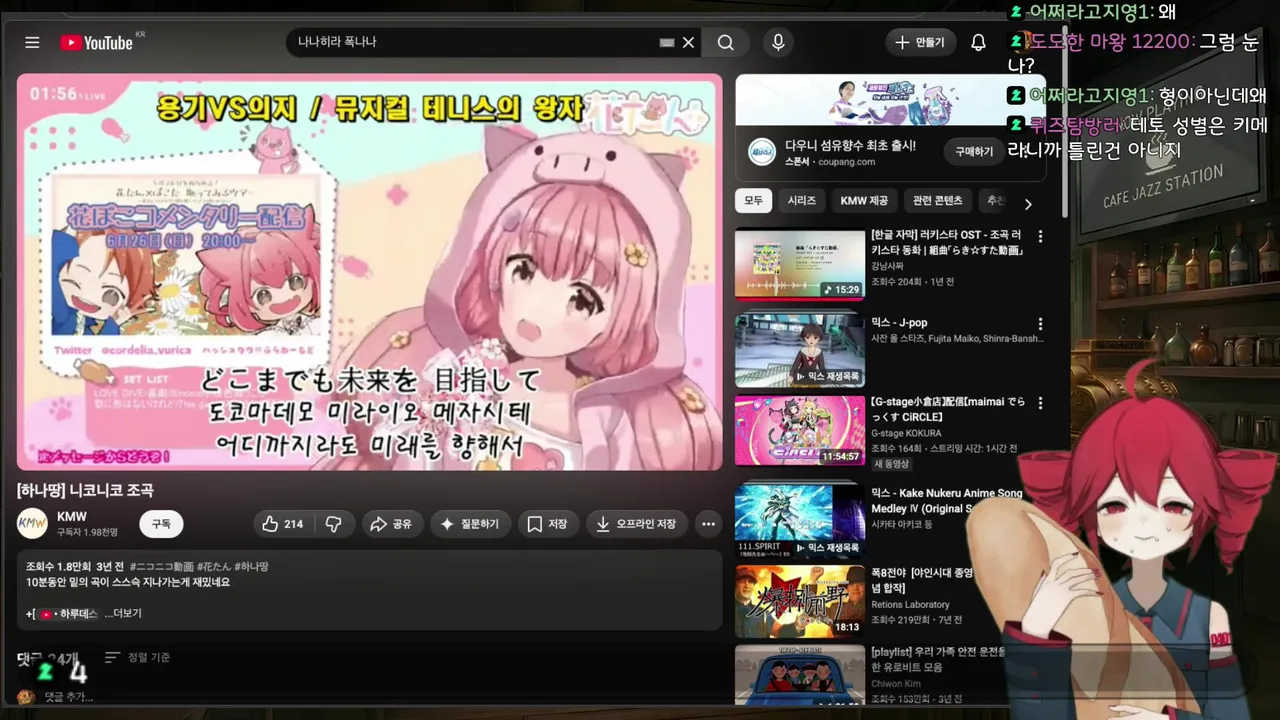Image resolution: width=1280 pixels, height=720 pixels.
Task: Show more filter chips with right arrow
Action: 1027,203
